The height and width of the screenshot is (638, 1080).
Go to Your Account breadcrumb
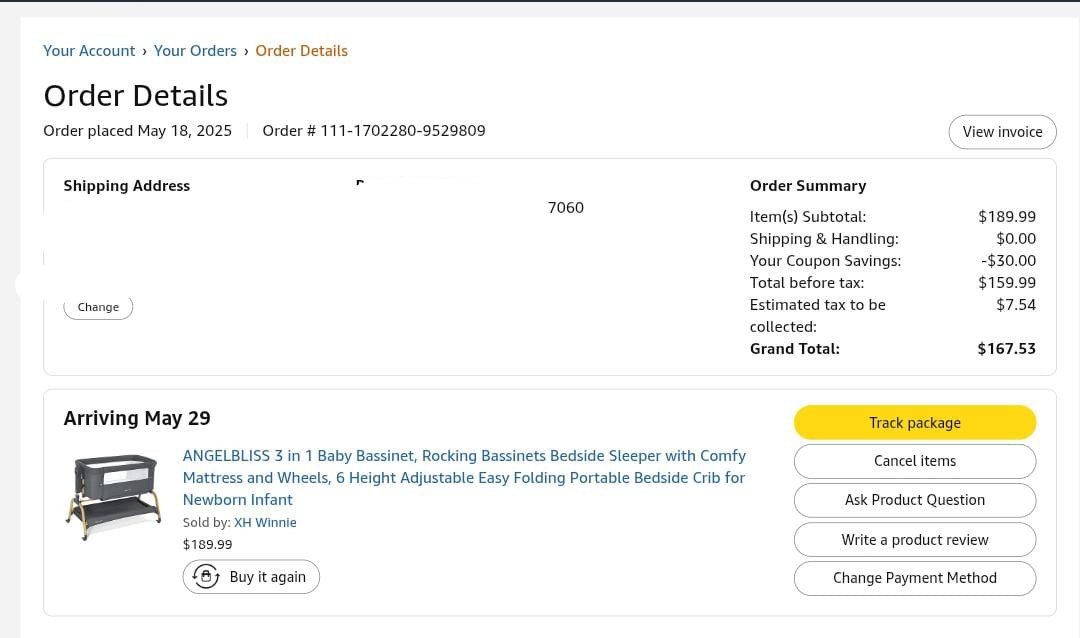(x=89, y=51)
